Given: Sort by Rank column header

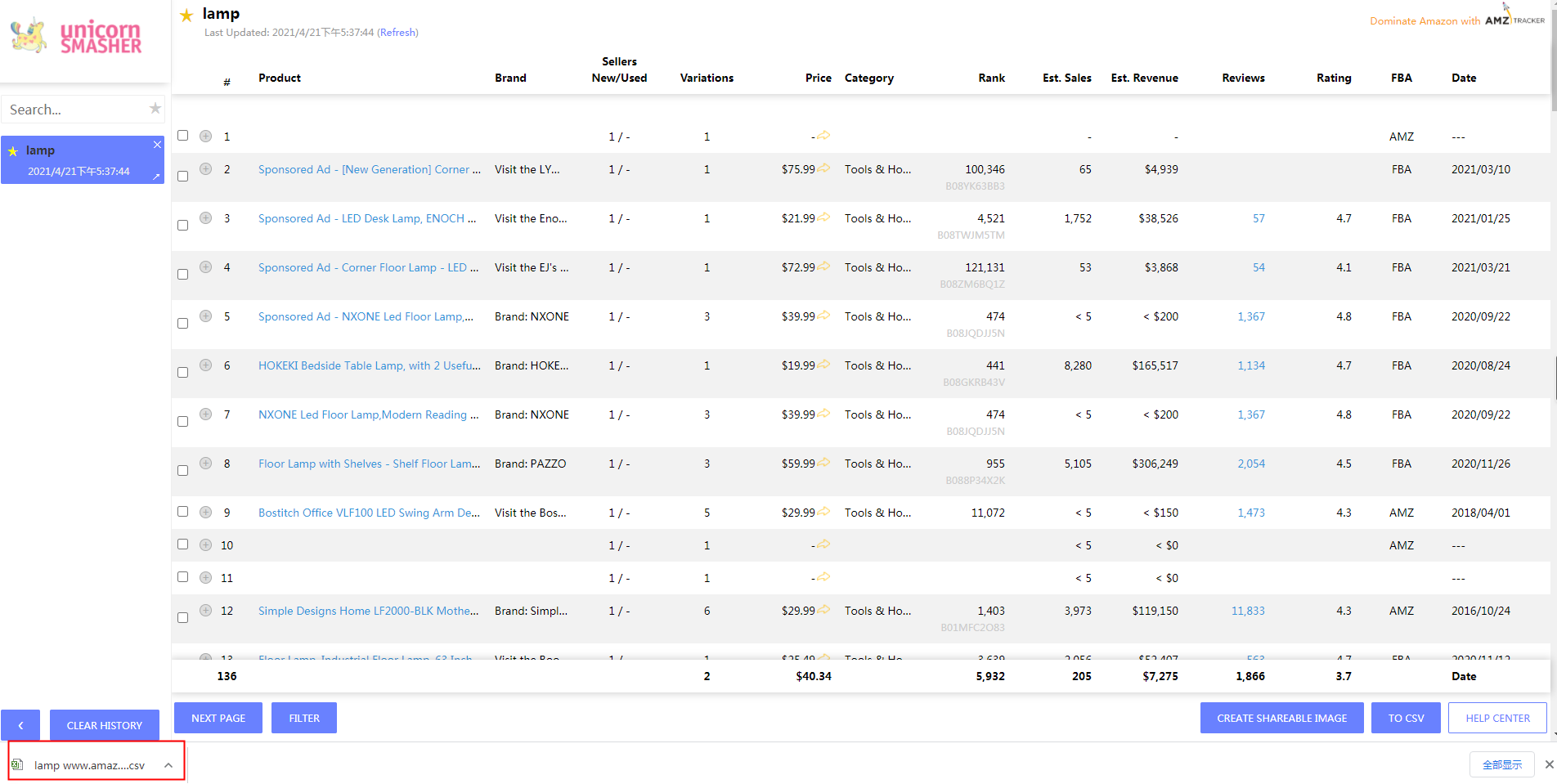Looking at the screenshot, I should [991, 78].
